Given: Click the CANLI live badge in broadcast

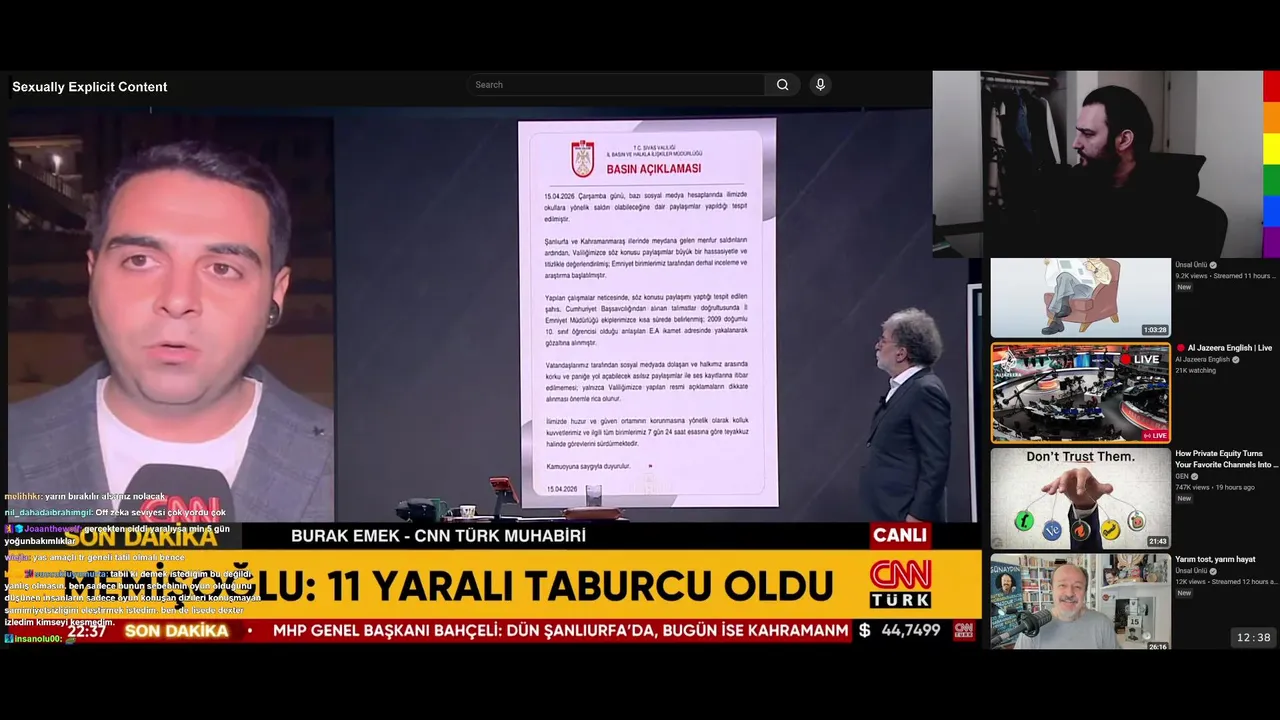Looking at the screenshot, I should pyautogui.click(x=900, y=535).
